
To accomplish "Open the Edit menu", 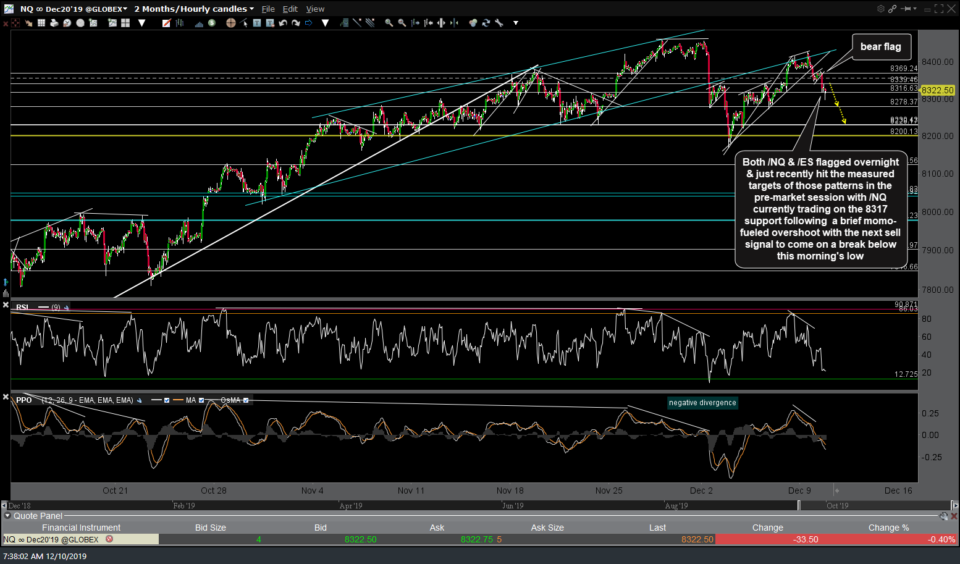I will point(290,9).
